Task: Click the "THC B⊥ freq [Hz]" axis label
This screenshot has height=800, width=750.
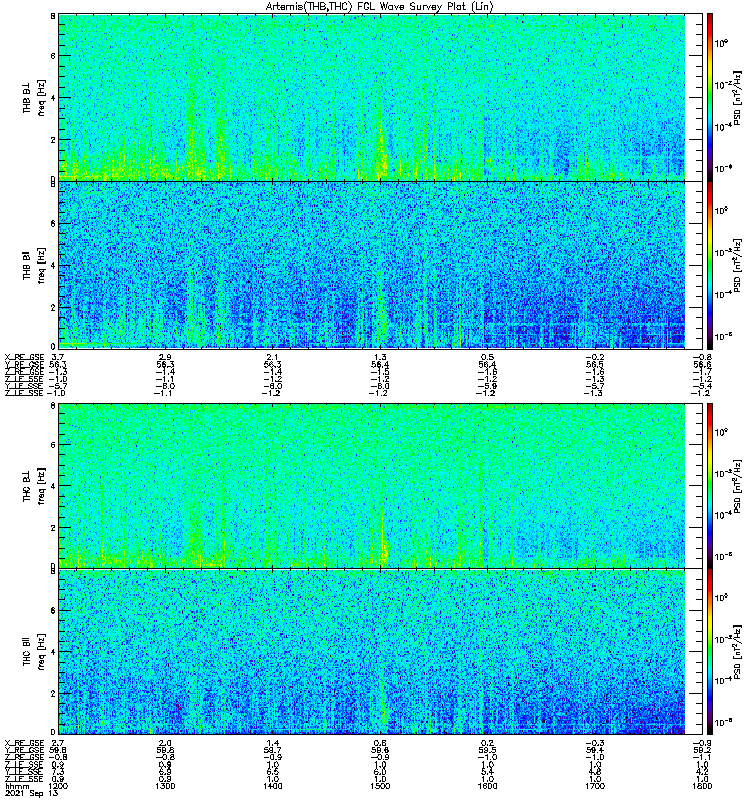Action: pyautogui.click(x=34, y=486)
